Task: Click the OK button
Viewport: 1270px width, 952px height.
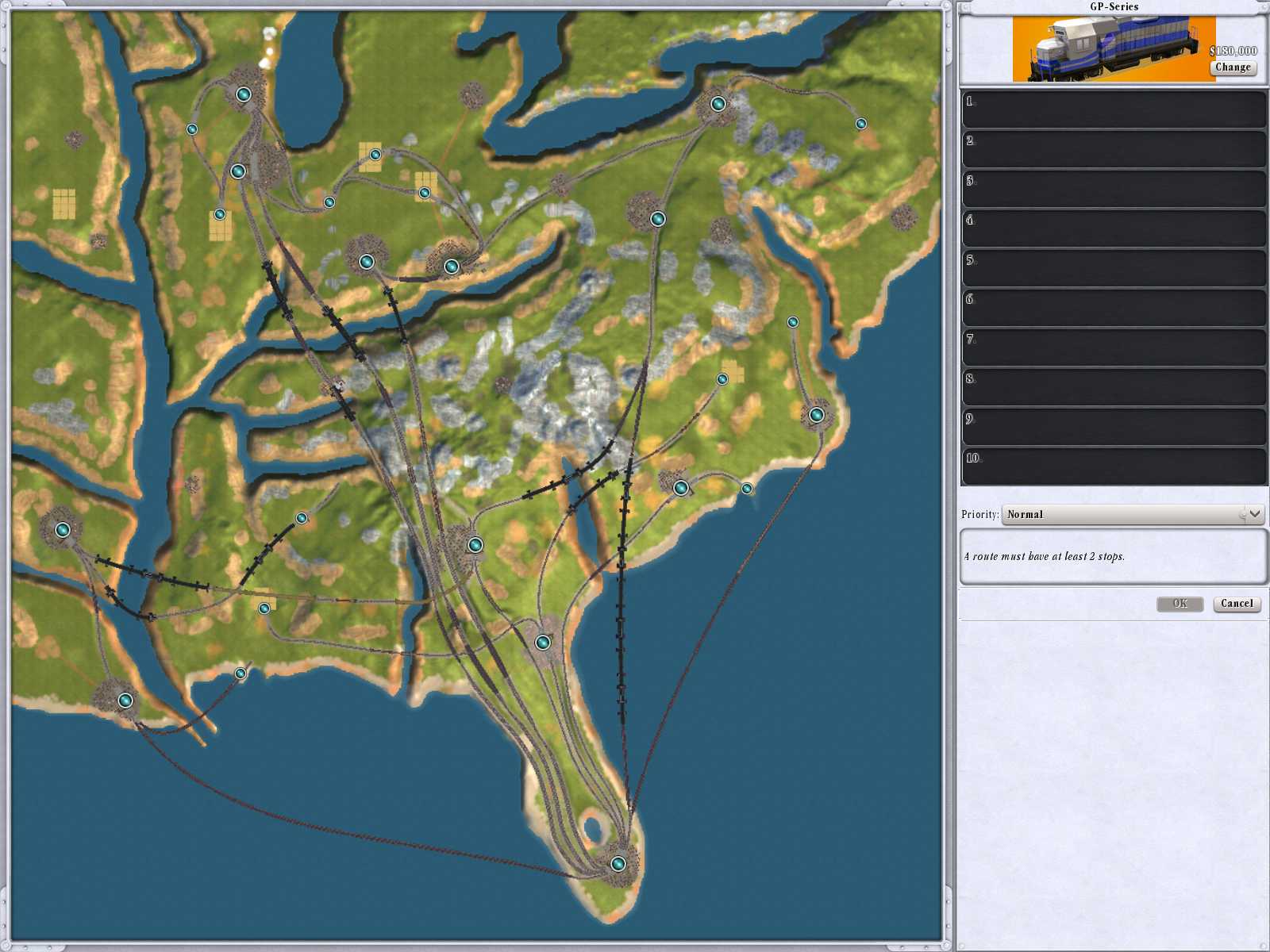Action: [x=1180, y=604]
